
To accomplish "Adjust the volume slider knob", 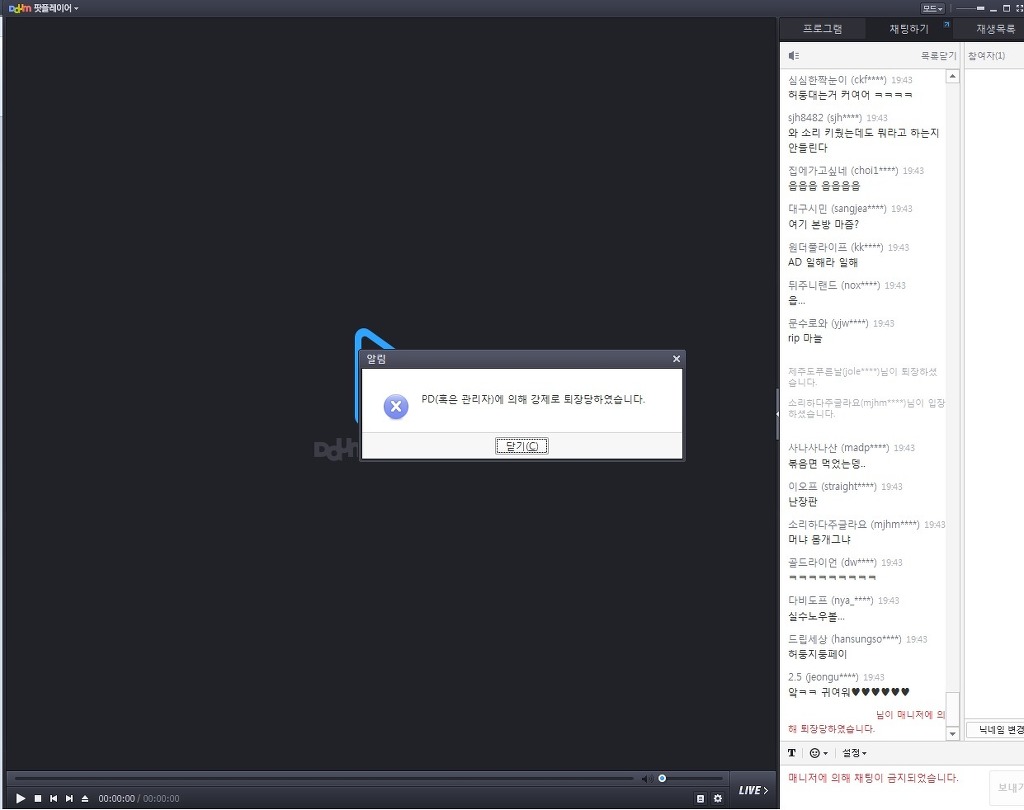I will click(662, 779).
